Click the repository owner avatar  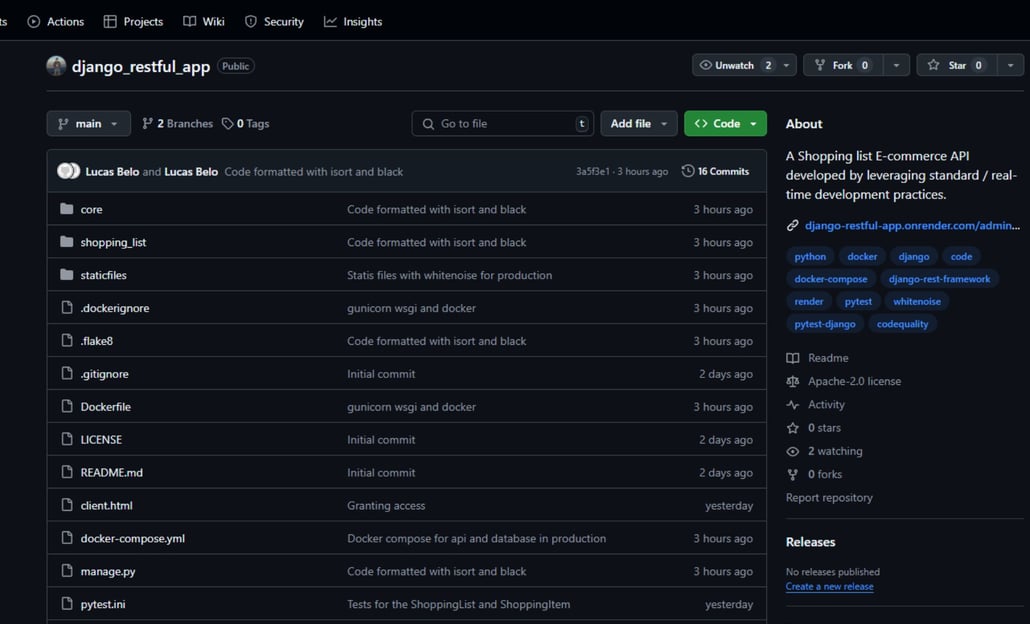pos(56,66)
